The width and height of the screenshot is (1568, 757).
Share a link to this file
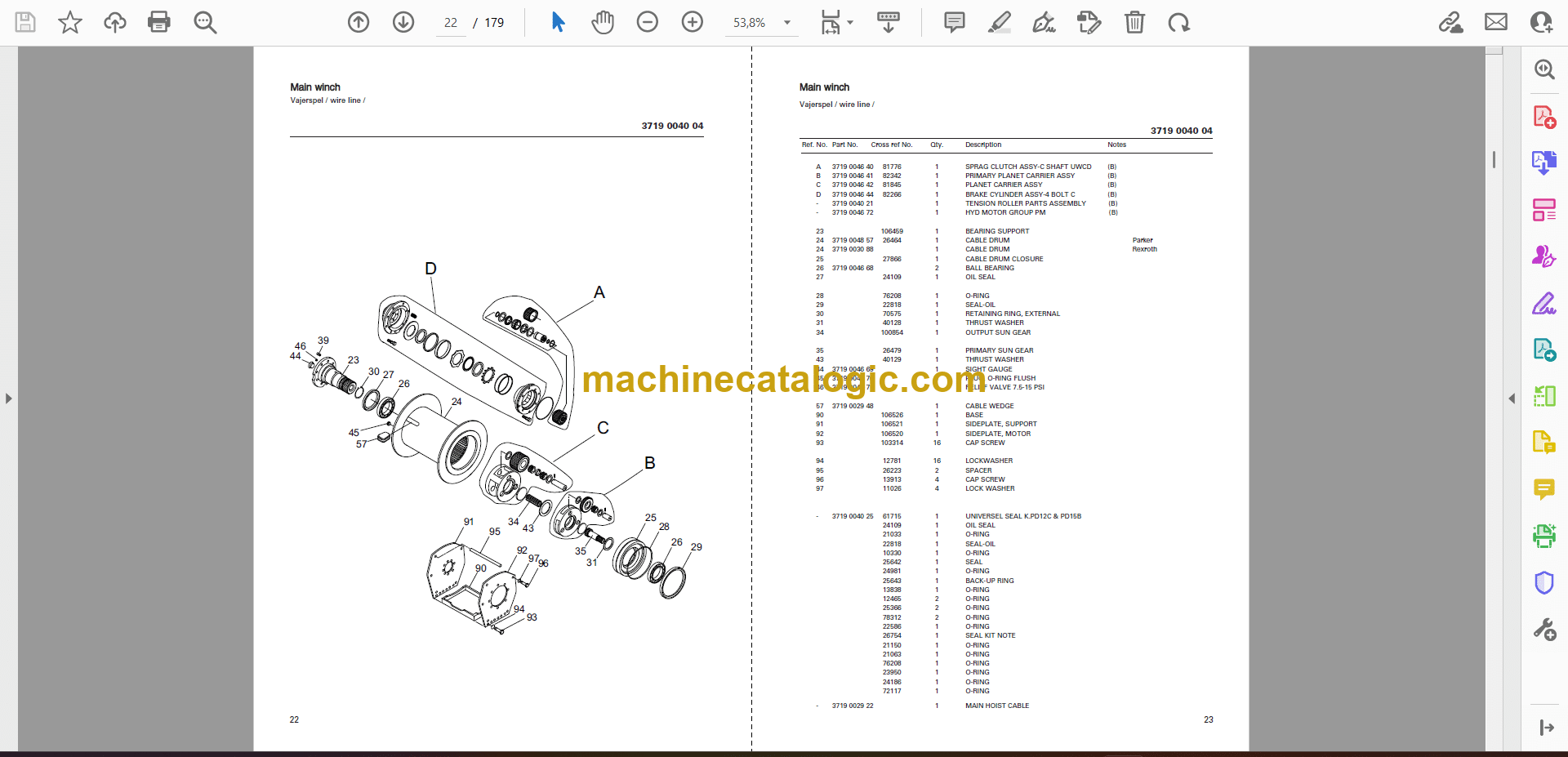tap(1451, 22)
